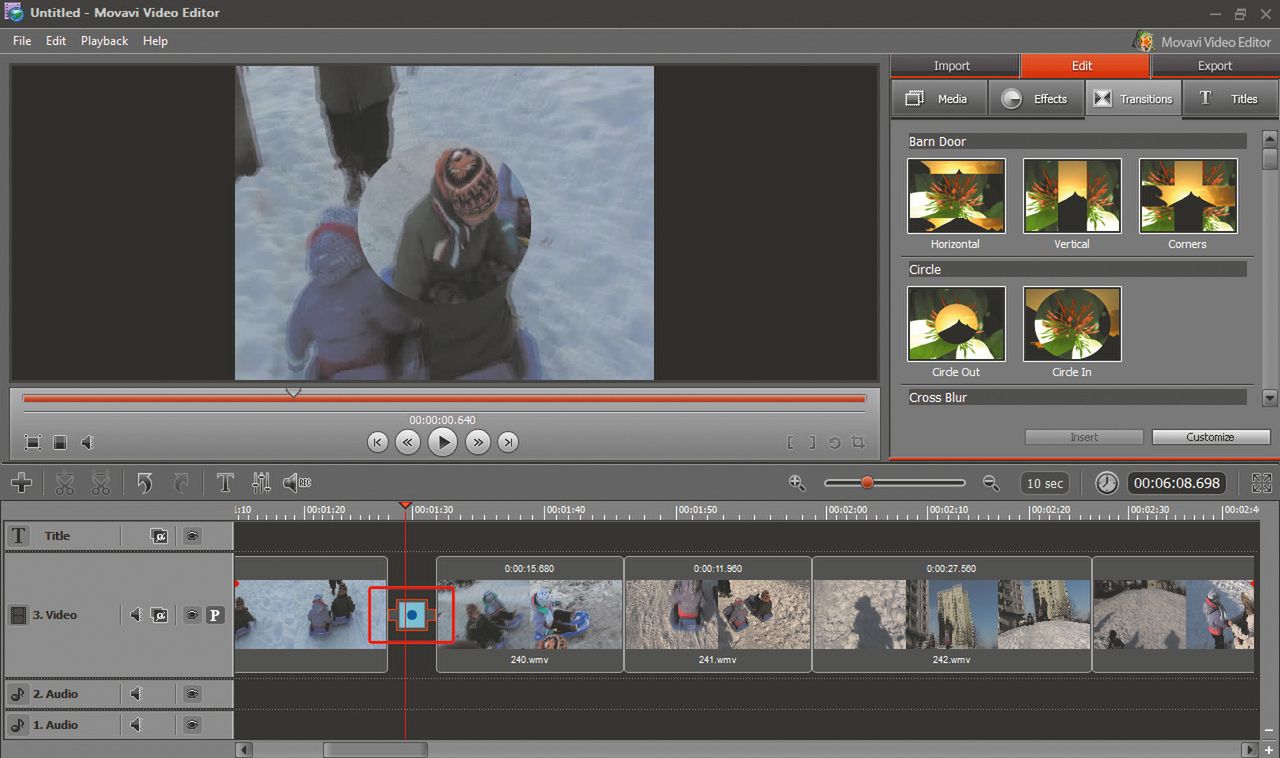Toggle fullscreen preview icon

(33, 442)
